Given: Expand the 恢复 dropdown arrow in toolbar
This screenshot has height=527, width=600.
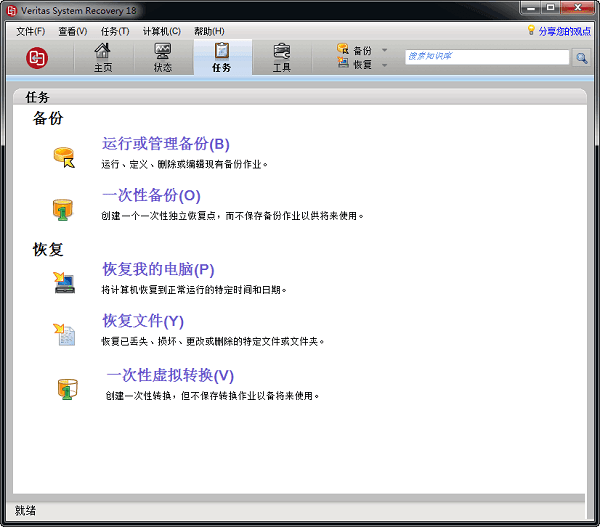Looking at the screenshot, I should pos(385,65).
